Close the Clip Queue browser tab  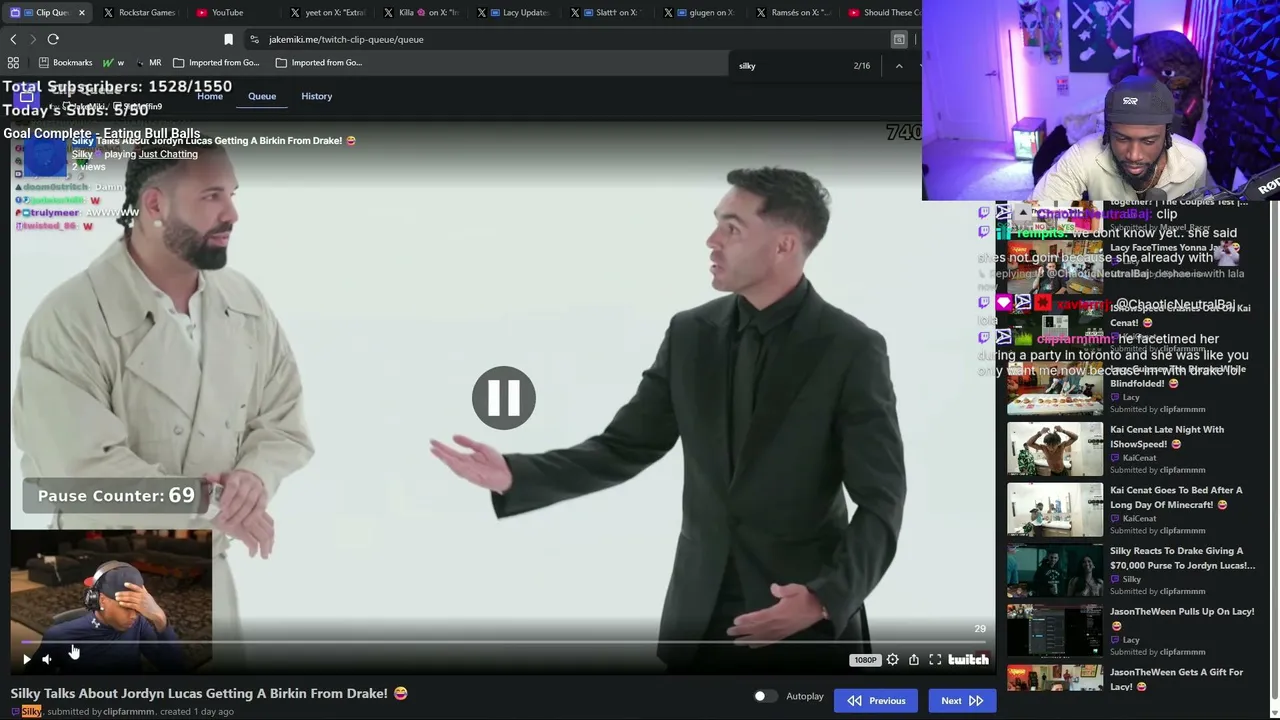click(82, 13)
